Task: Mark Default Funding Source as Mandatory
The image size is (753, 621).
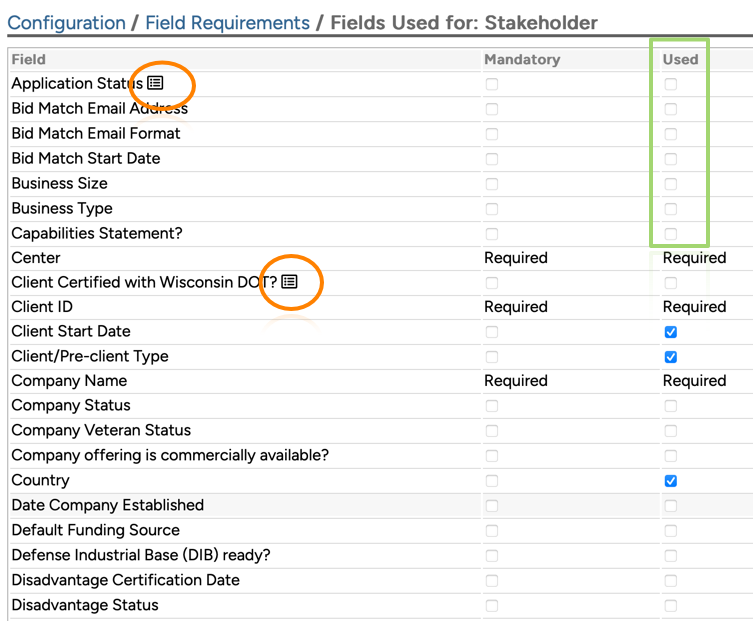Action: [491, 531]
